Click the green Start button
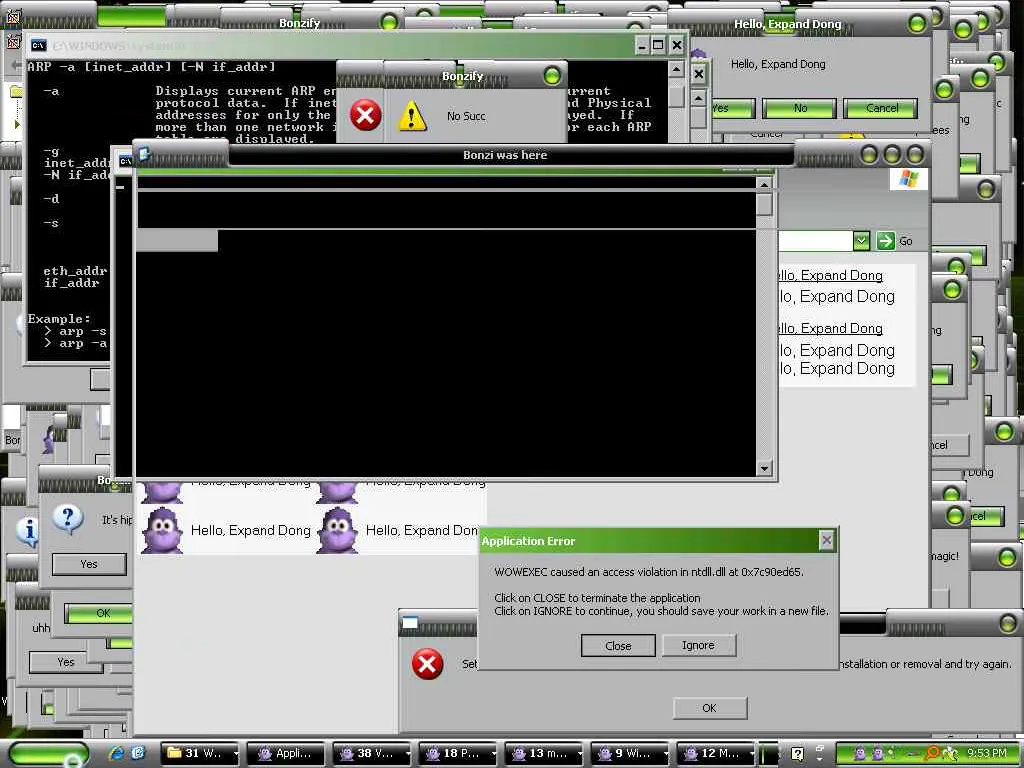 (49, 754)
